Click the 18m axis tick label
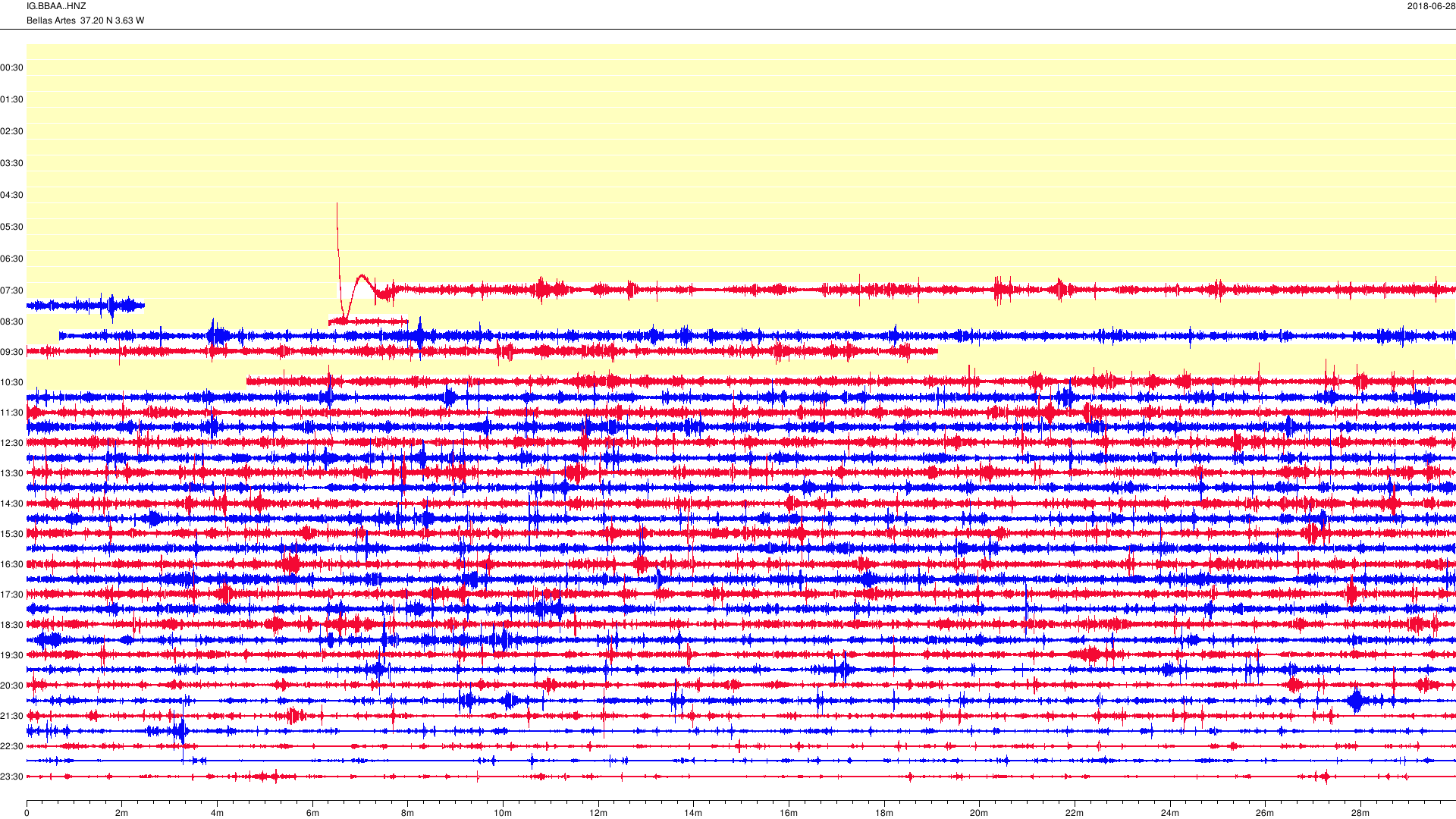 click(x=884, y=813)
